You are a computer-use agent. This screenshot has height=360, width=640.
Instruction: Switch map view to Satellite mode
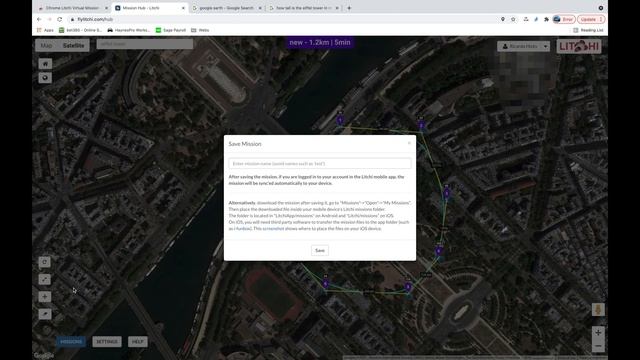tap(73, 46)
